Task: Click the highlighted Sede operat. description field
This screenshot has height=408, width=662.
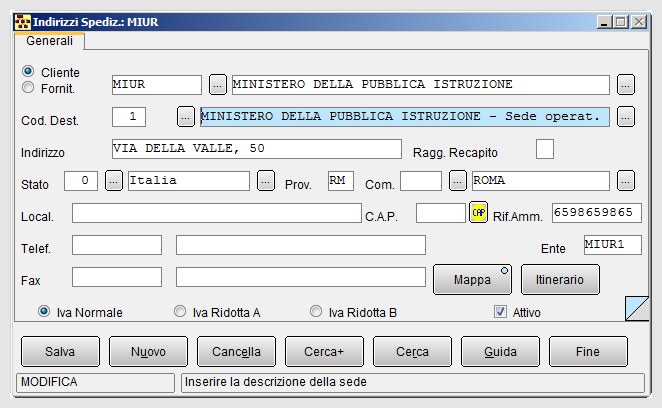Action: point(405,117)
